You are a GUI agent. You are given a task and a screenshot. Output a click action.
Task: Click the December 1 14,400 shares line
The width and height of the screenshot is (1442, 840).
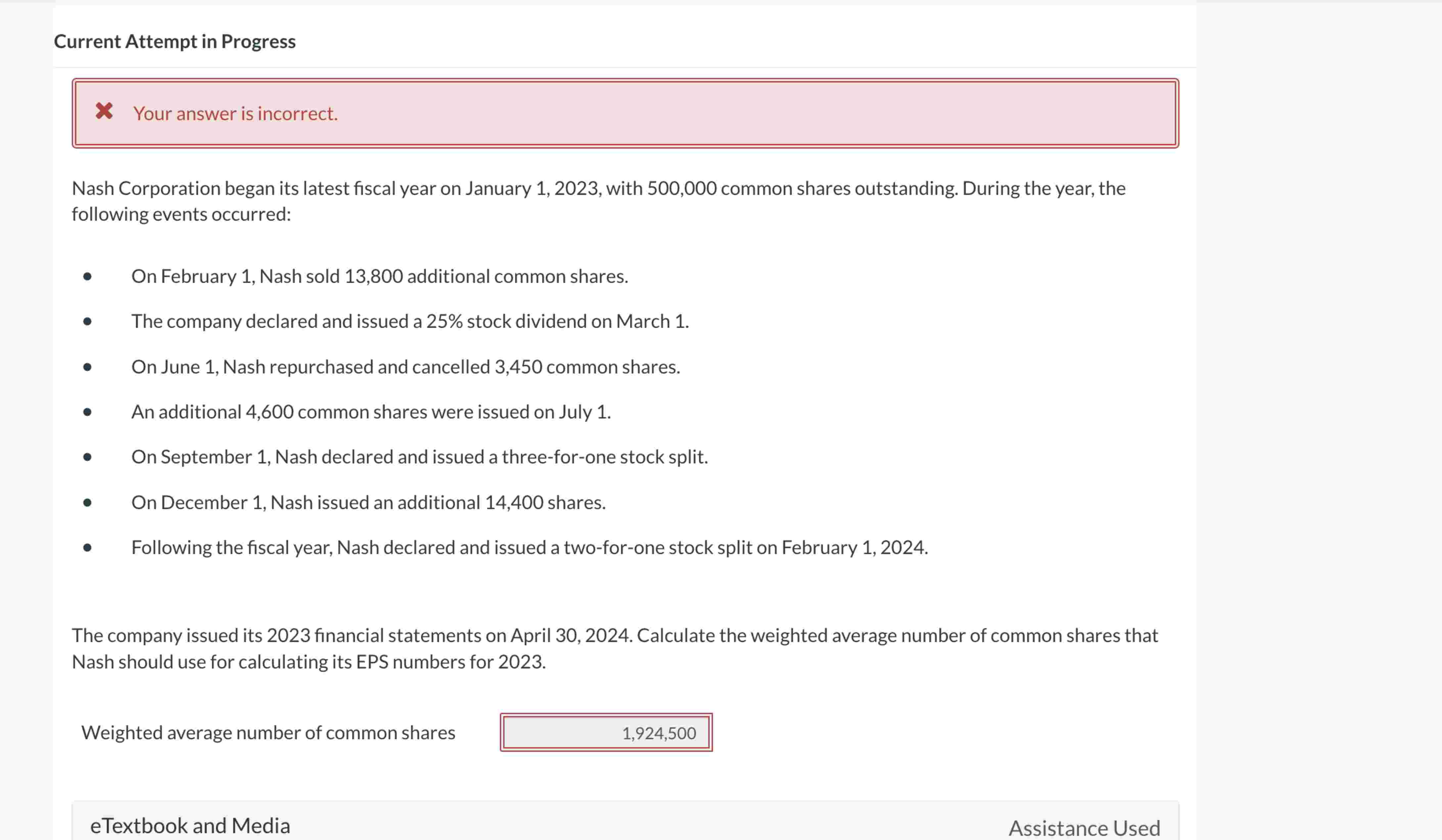368,502
